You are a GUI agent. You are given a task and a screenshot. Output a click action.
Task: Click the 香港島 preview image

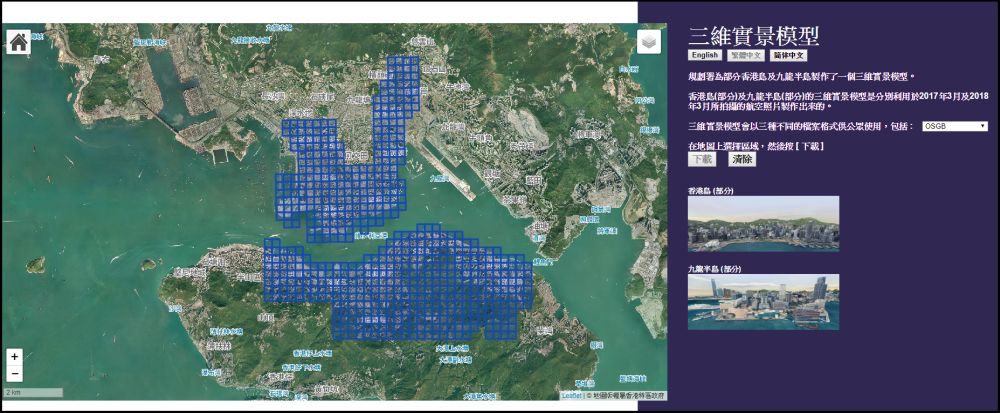pos(763,223)
